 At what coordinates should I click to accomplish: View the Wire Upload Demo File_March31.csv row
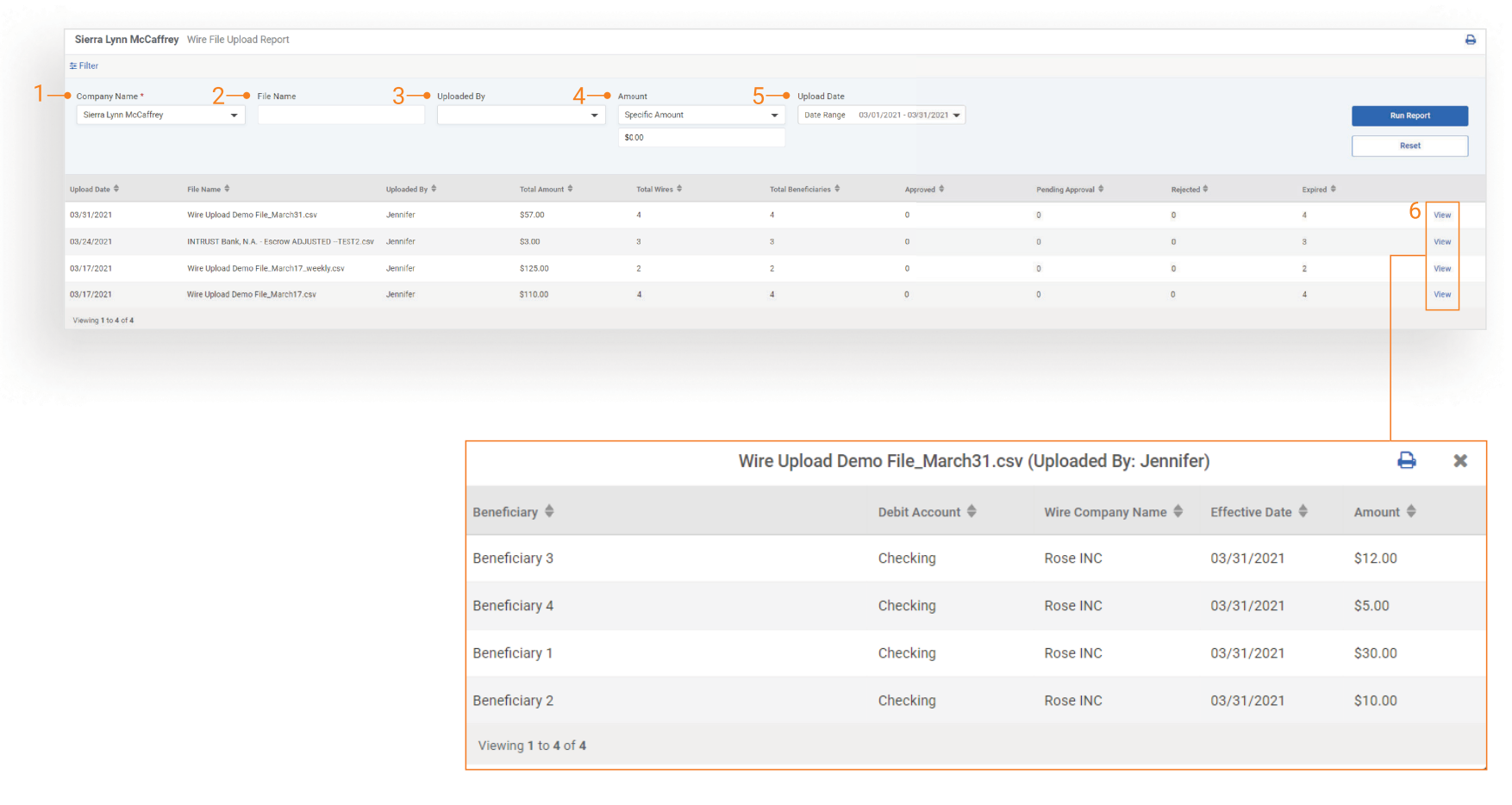[x=1441, y=215]
